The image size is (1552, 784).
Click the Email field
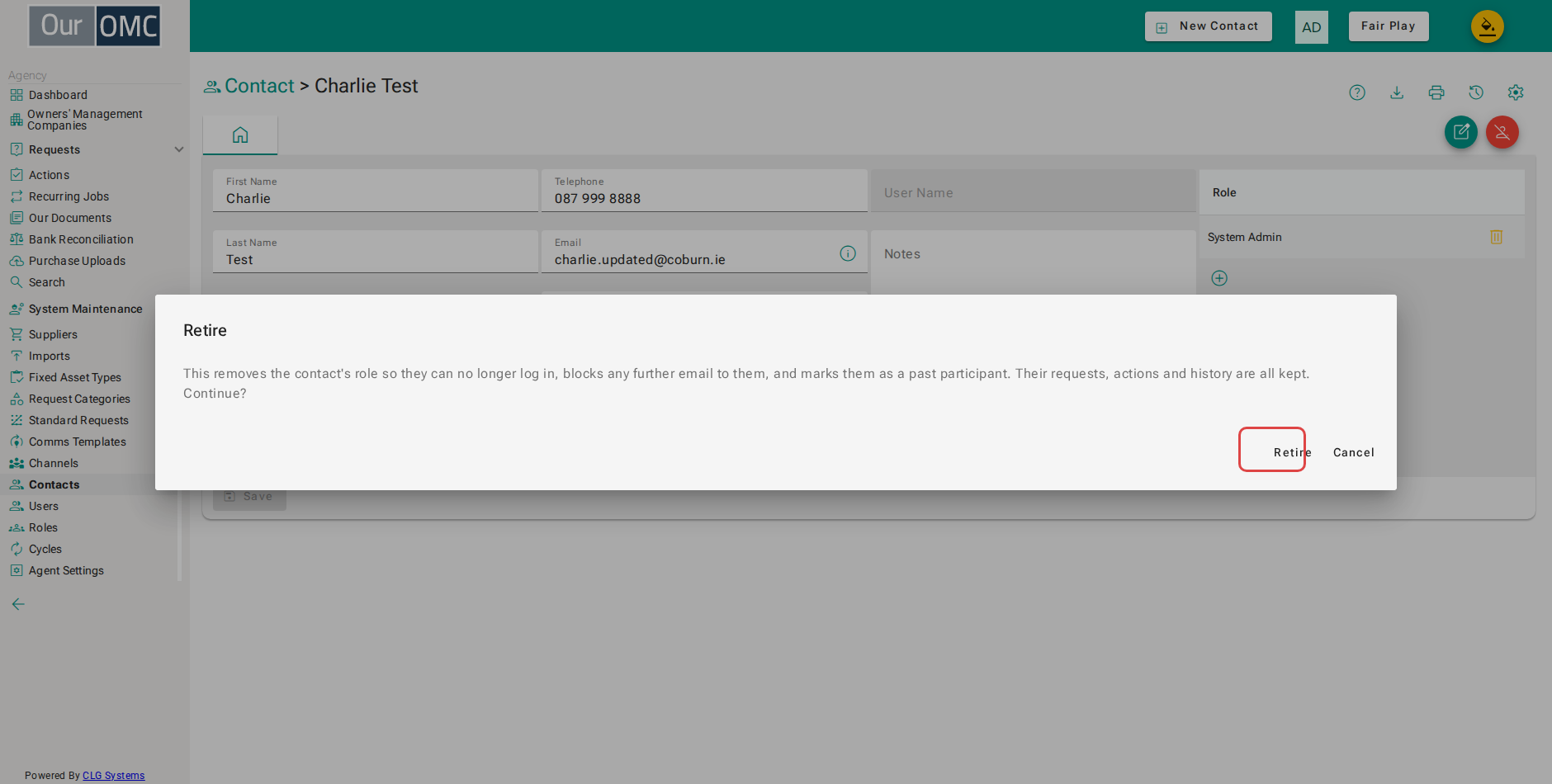click(x=704, y=252)
